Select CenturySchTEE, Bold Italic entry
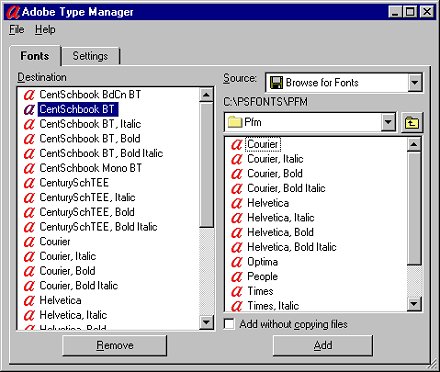The height and width of the screenshot is (372, 440). pos(98,227)
